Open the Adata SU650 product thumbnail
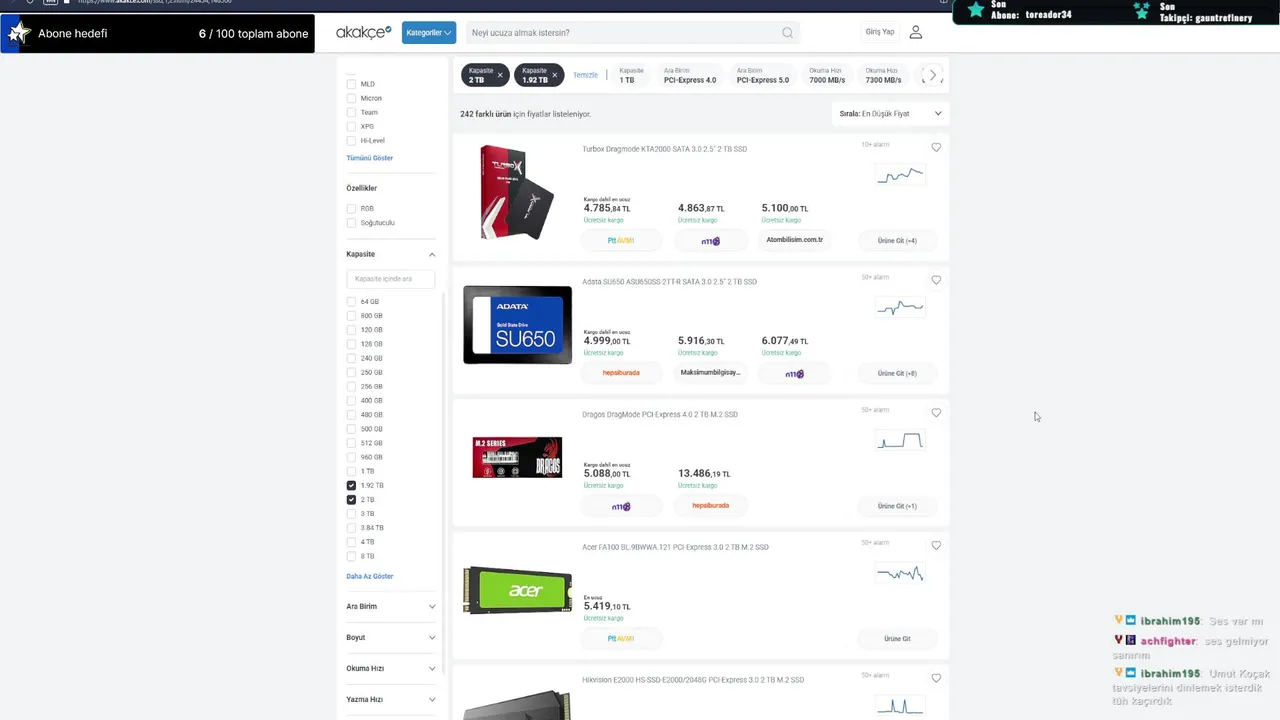1280x720 pixels. point(517,325)
